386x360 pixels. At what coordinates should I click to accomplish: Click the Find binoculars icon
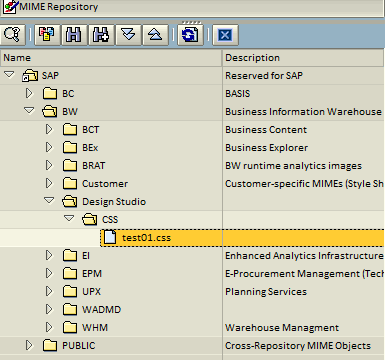74,34
